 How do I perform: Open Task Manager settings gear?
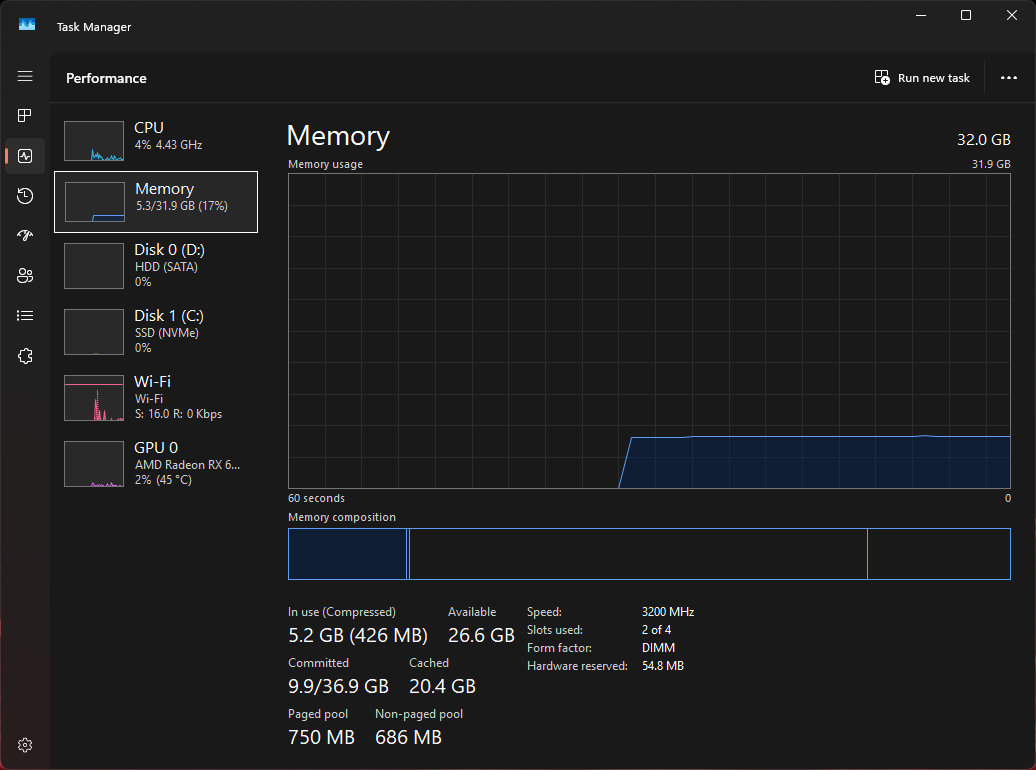click(x=25, y=745)
